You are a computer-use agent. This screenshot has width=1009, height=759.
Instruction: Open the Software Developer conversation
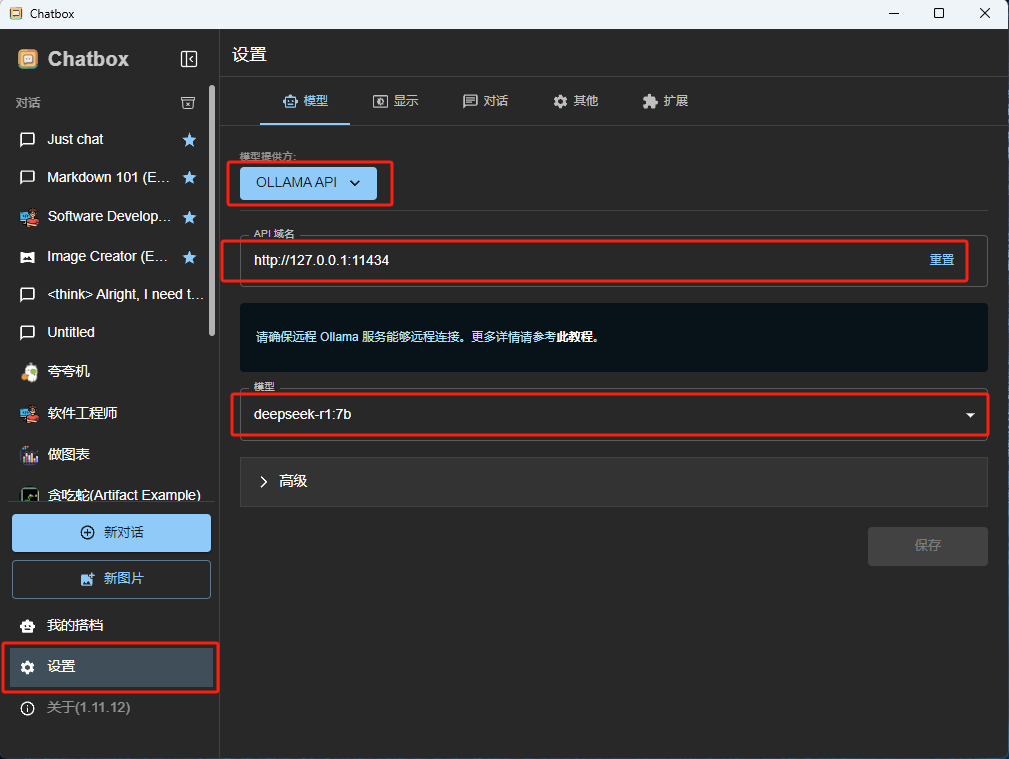pyautogui.click(x=108, y=217)
